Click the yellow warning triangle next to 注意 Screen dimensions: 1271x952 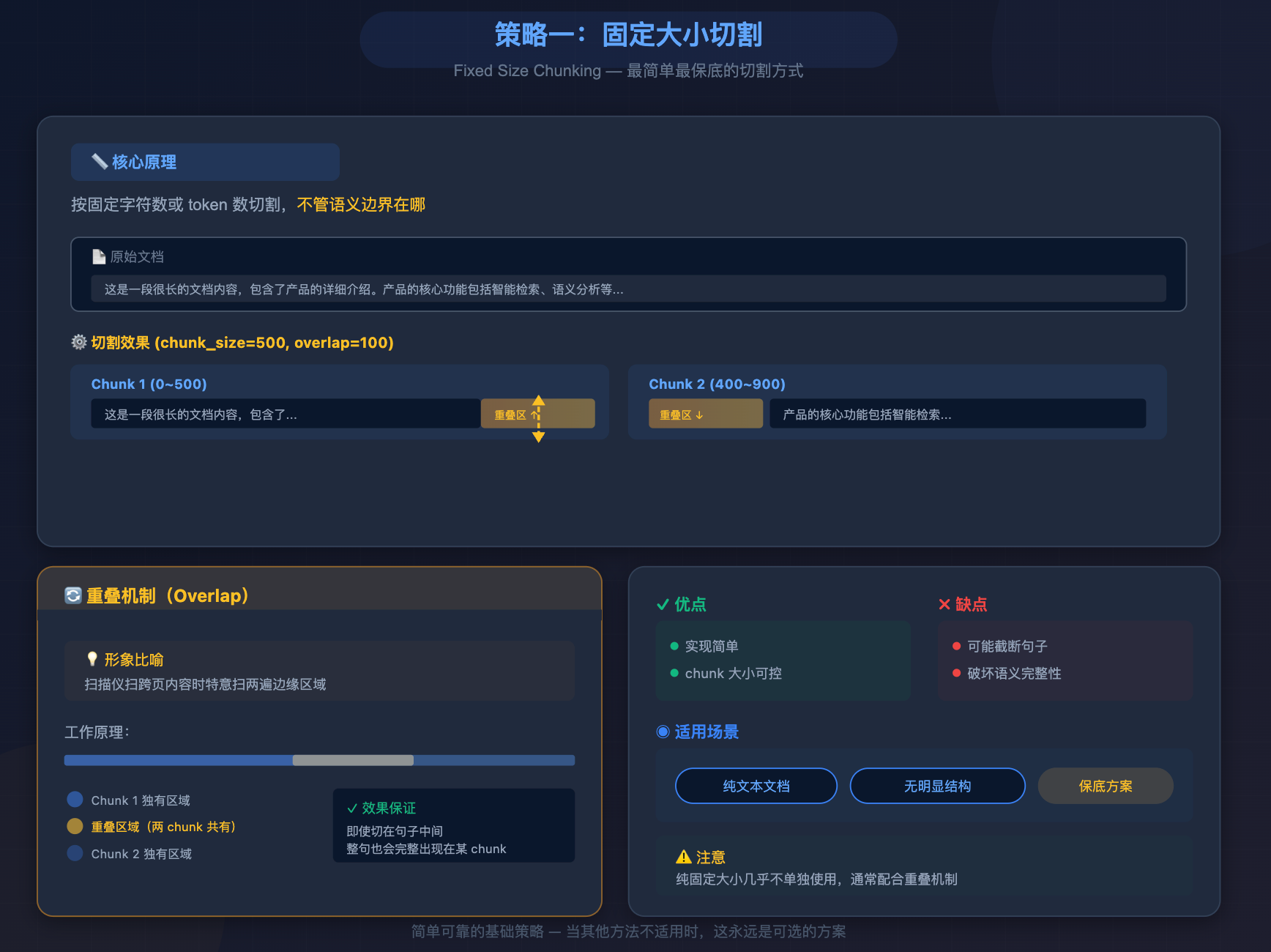pyautogui.click(x=684, y=857)
